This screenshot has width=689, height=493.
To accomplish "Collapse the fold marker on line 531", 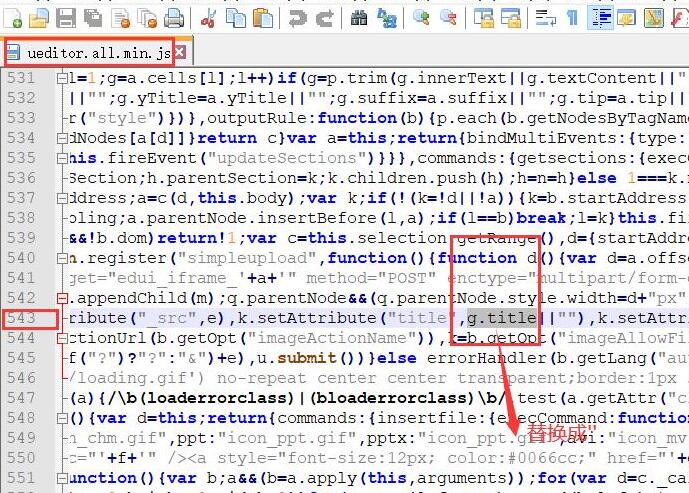I will 62,78.
